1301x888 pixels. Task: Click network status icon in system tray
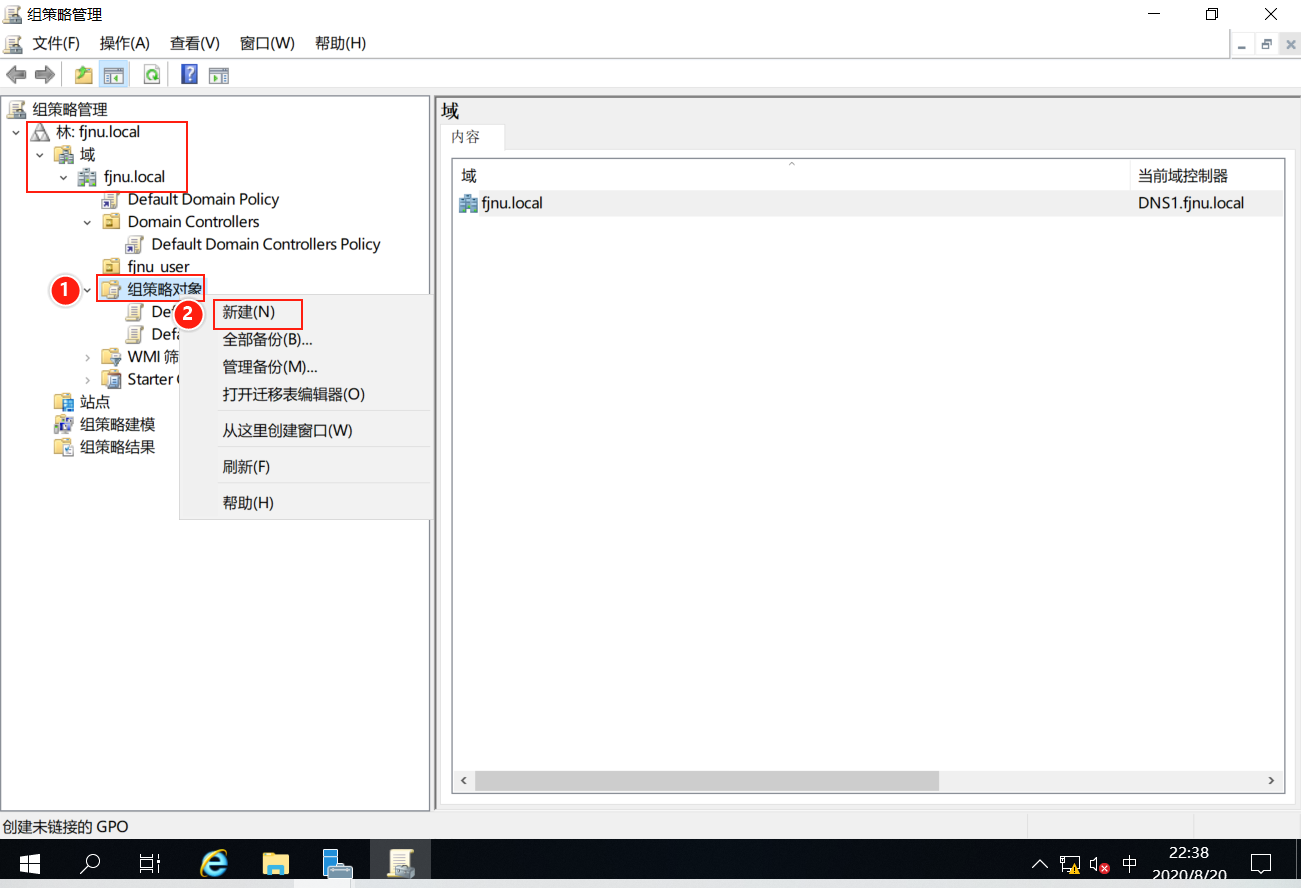(x=1070, y=864)
